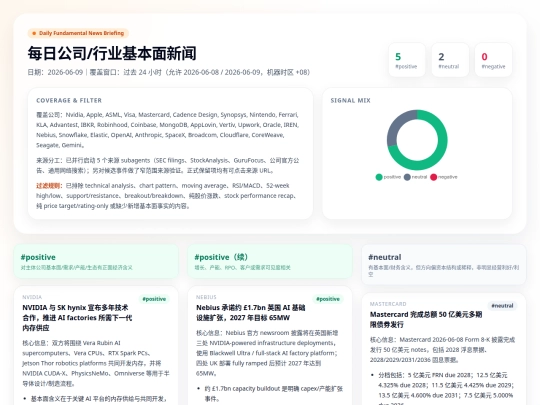Open the Nebius £1.7bn headline
Screen dimensions: 540x405
[251, 313]
